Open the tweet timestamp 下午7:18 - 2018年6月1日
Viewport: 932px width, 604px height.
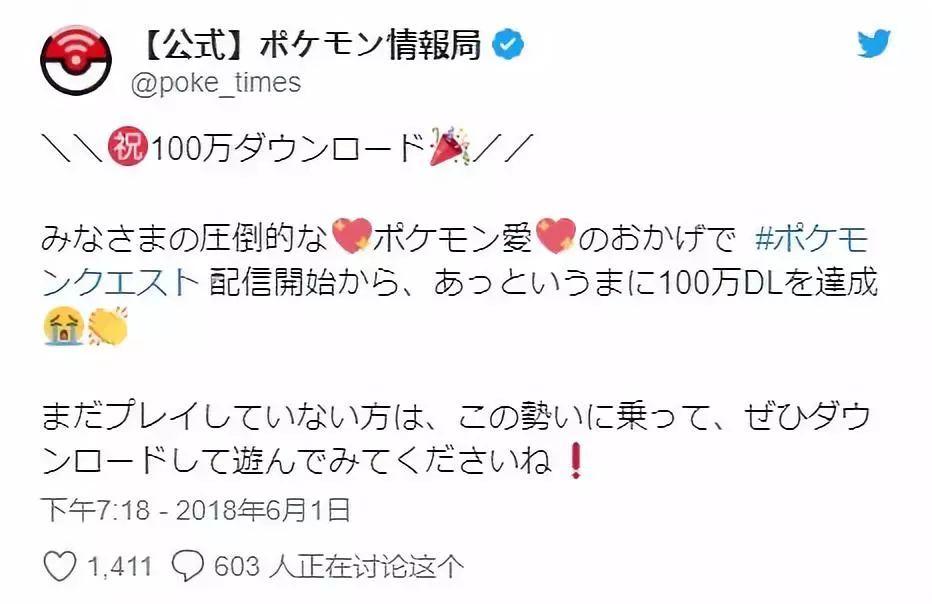point(196,510)
